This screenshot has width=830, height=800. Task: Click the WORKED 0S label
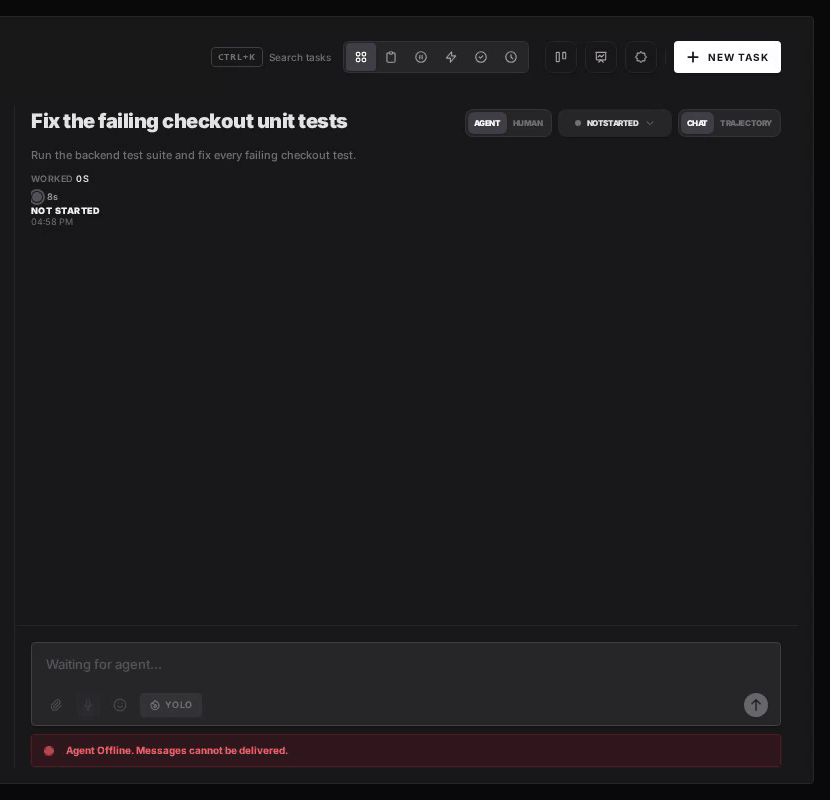coord(60,179)
